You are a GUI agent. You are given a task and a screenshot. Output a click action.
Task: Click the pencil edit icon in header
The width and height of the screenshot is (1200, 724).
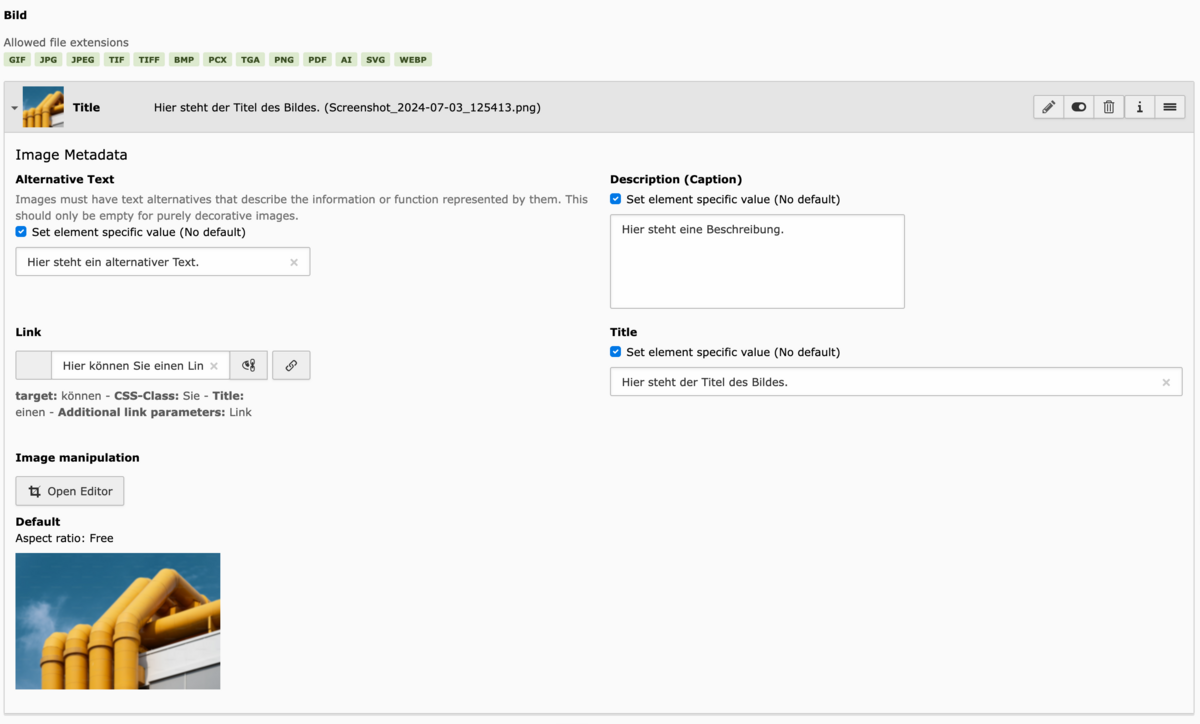(1048, 107)
